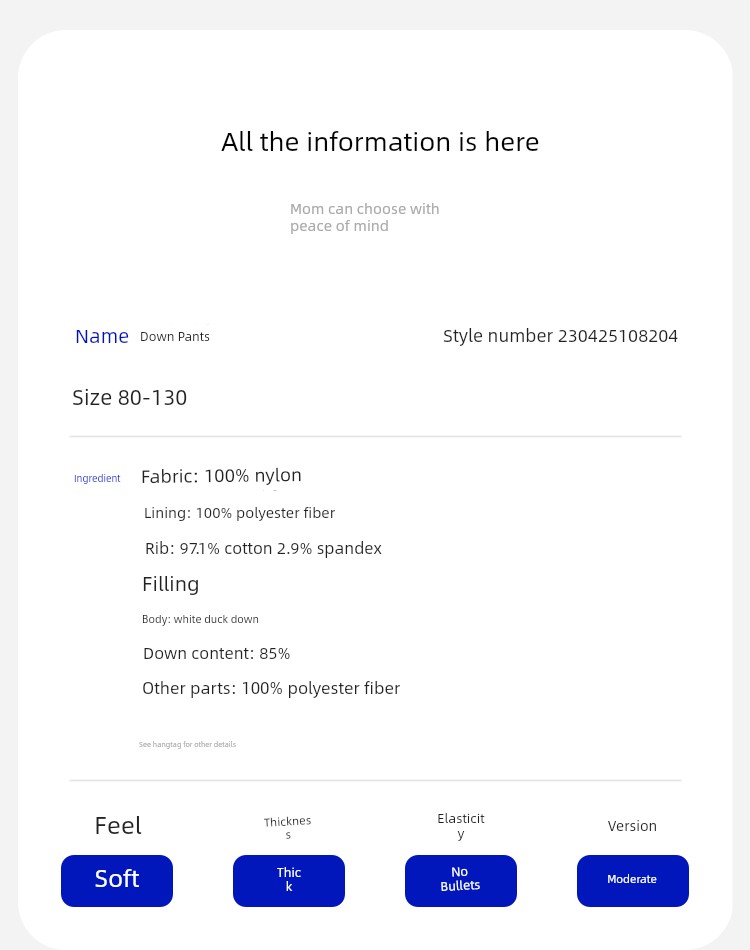Click the No Bullets button
The image size is (750, 950).
461,880
